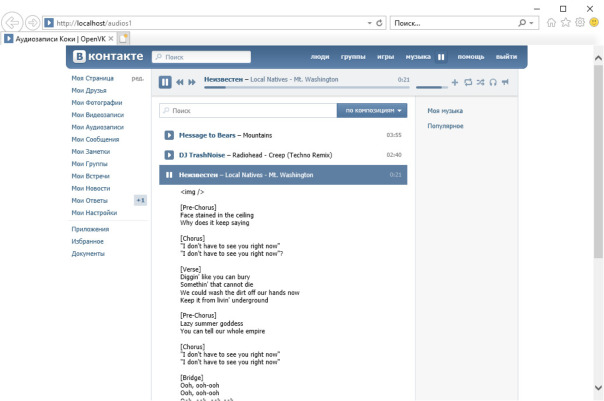The width and height of the screenshot is (604, 401).
Task: Toggle shuffle mode in player
Action: pyautogui.click(x=480, y=82)
